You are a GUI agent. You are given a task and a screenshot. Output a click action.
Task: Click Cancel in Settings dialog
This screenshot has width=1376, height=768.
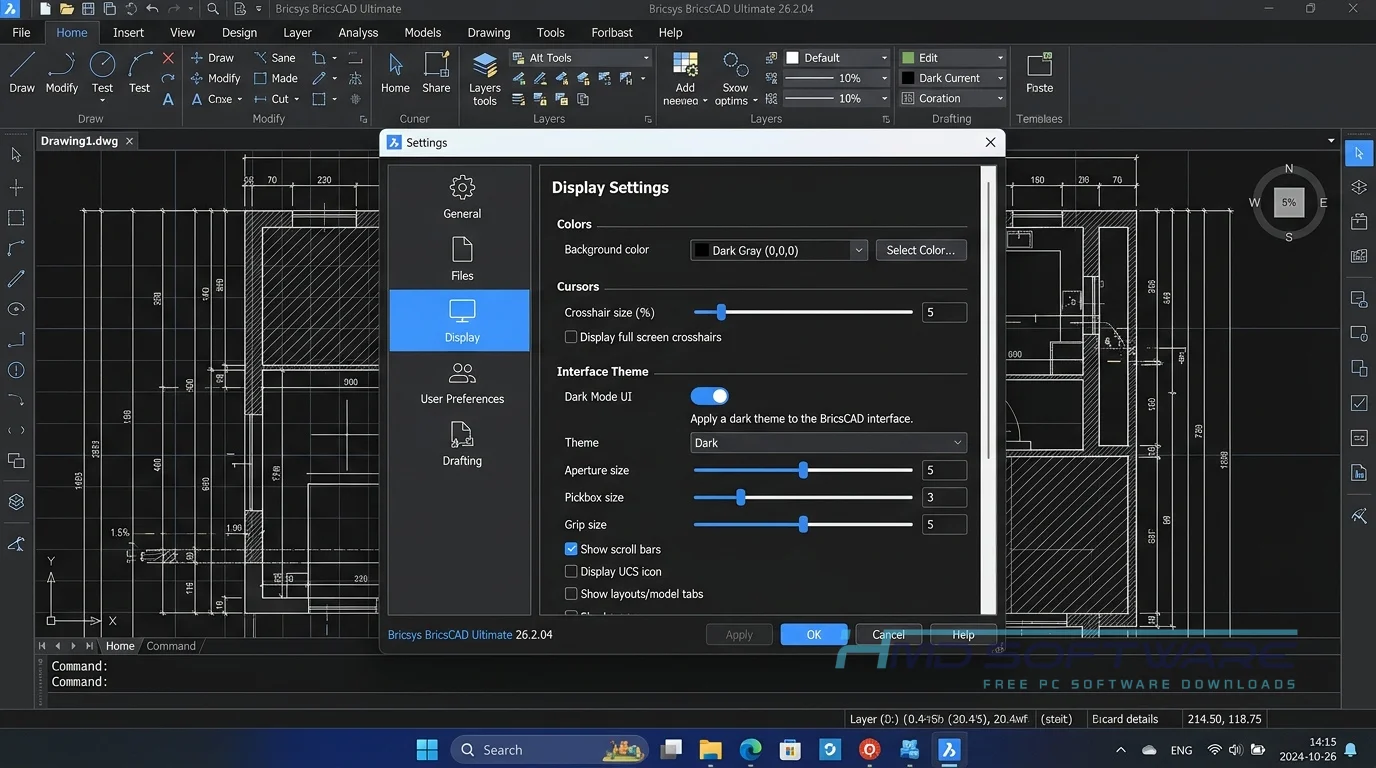tap(888, 635)
